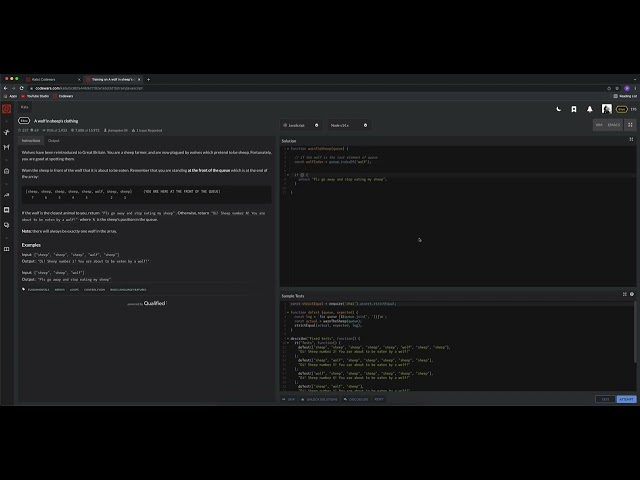
Task: Open the Chat sidebar icon
Action: click(7, 210)
